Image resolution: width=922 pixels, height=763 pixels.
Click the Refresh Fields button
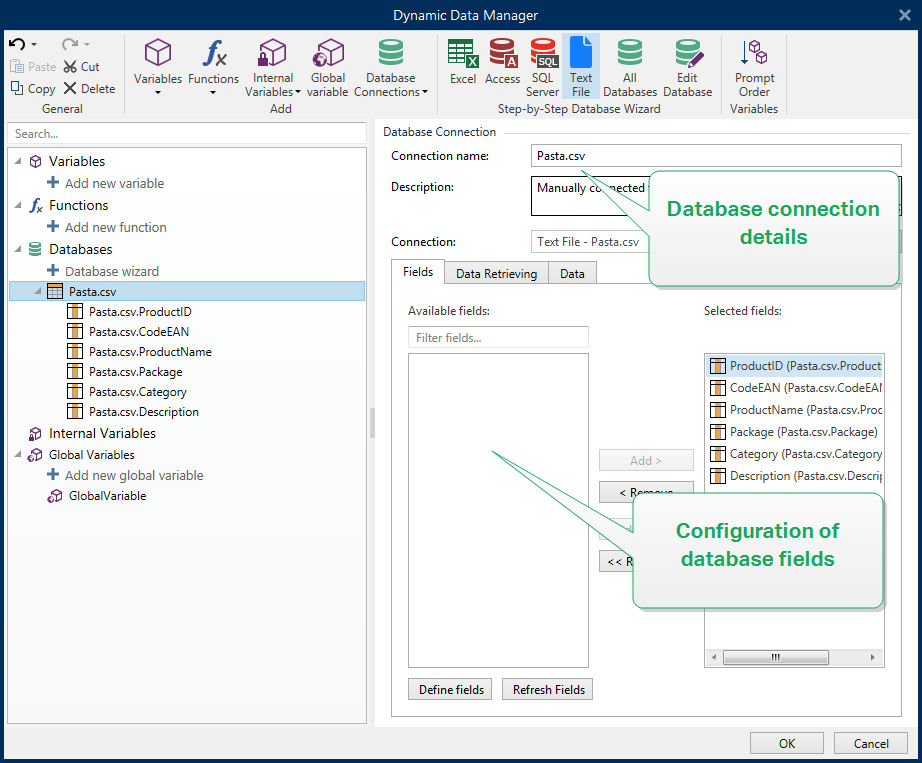[x=547, y=689]
